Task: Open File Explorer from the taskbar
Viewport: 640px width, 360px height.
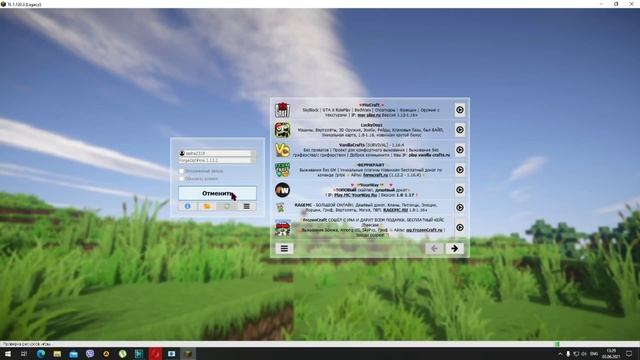Action: [57, 354]
